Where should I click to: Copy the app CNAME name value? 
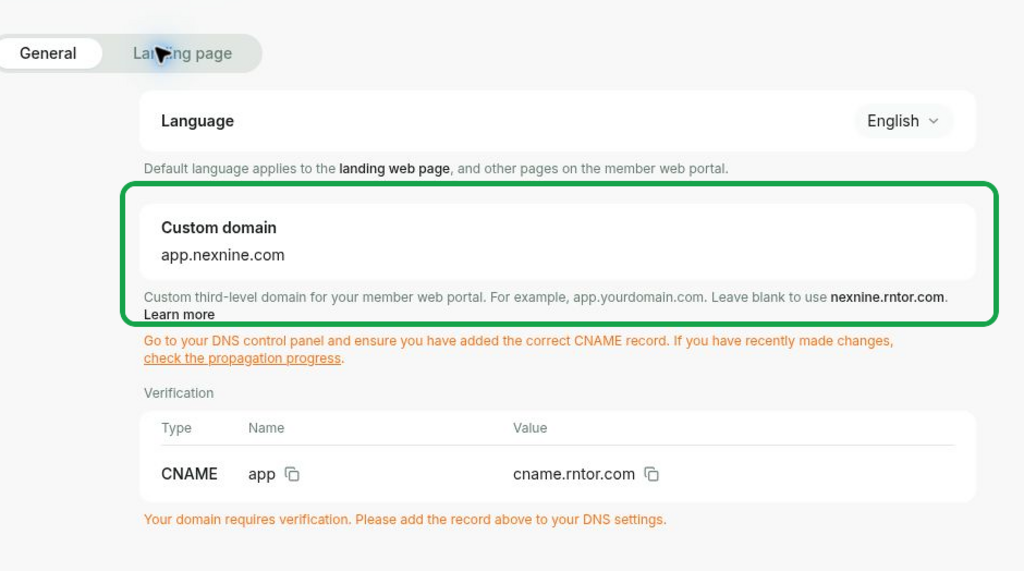[292, 474]
